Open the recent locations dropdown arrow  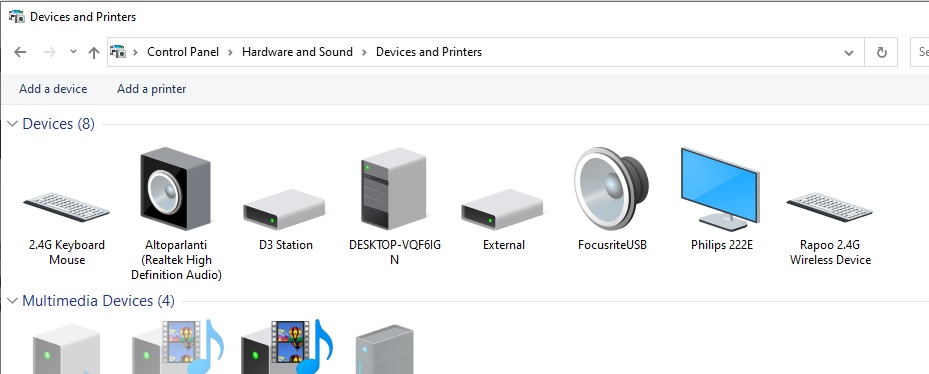[x=73, y=52]
